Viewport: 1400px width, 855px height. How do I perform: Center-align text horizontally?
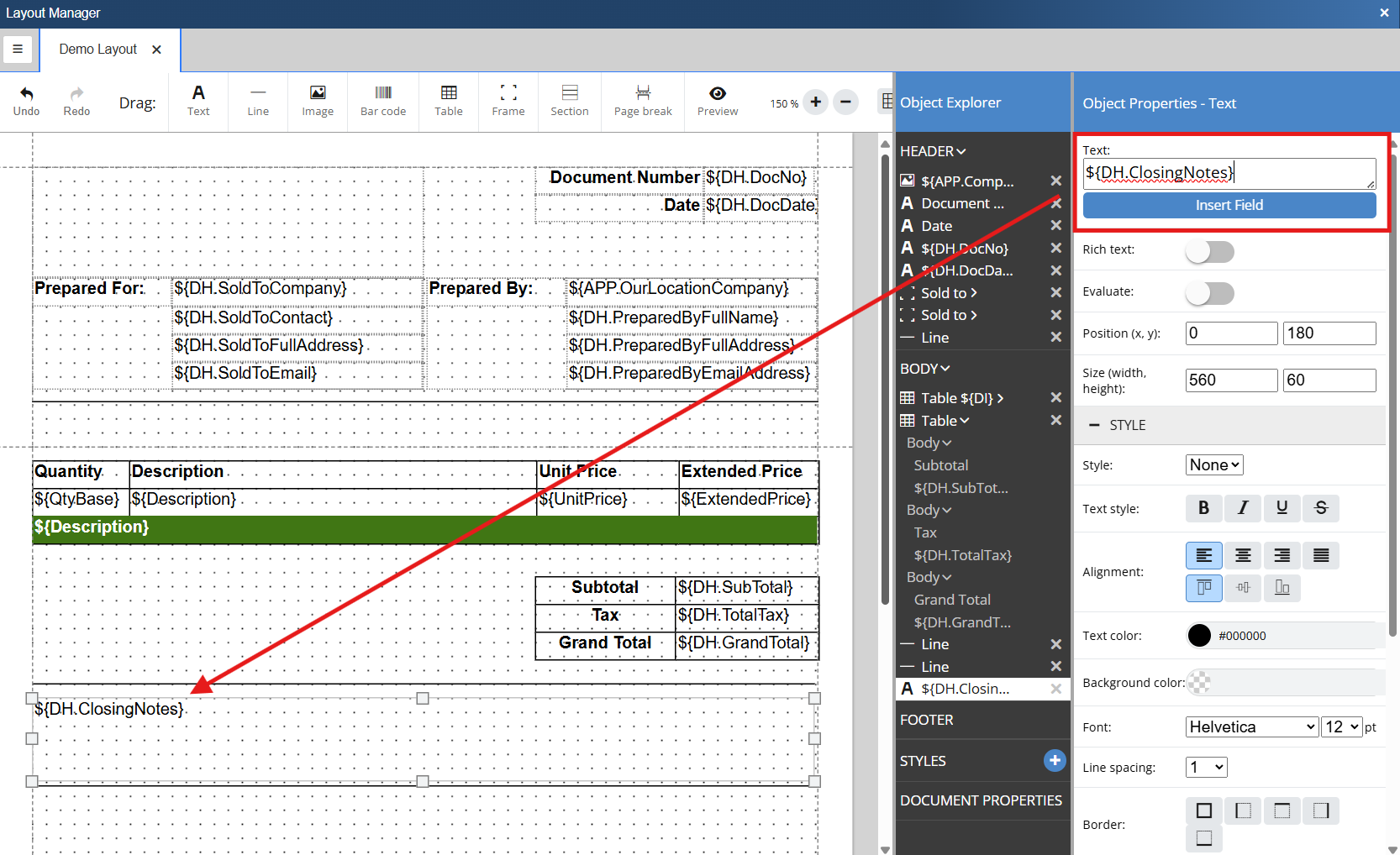click(x=1242, y=555)
